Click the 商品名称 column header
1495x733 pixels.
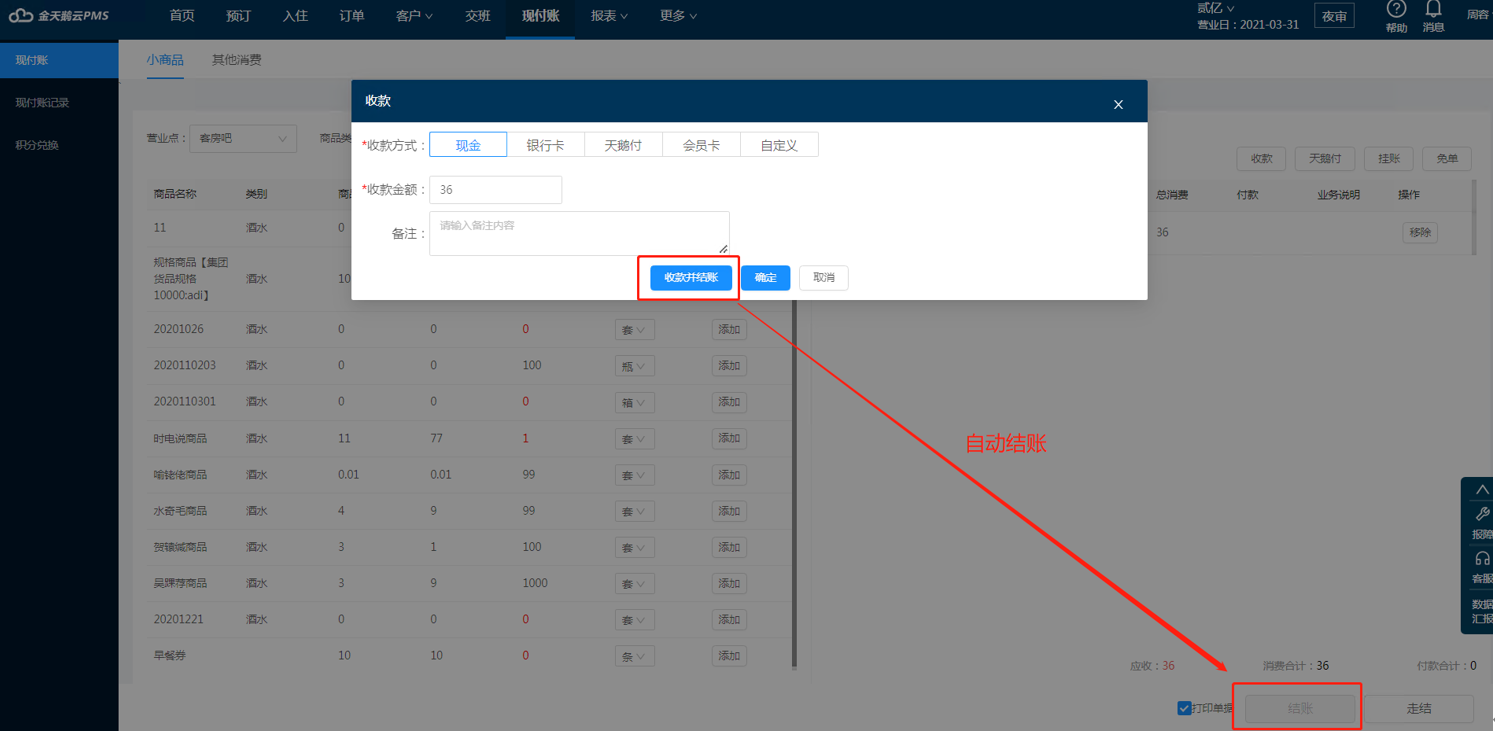point(175,194)
